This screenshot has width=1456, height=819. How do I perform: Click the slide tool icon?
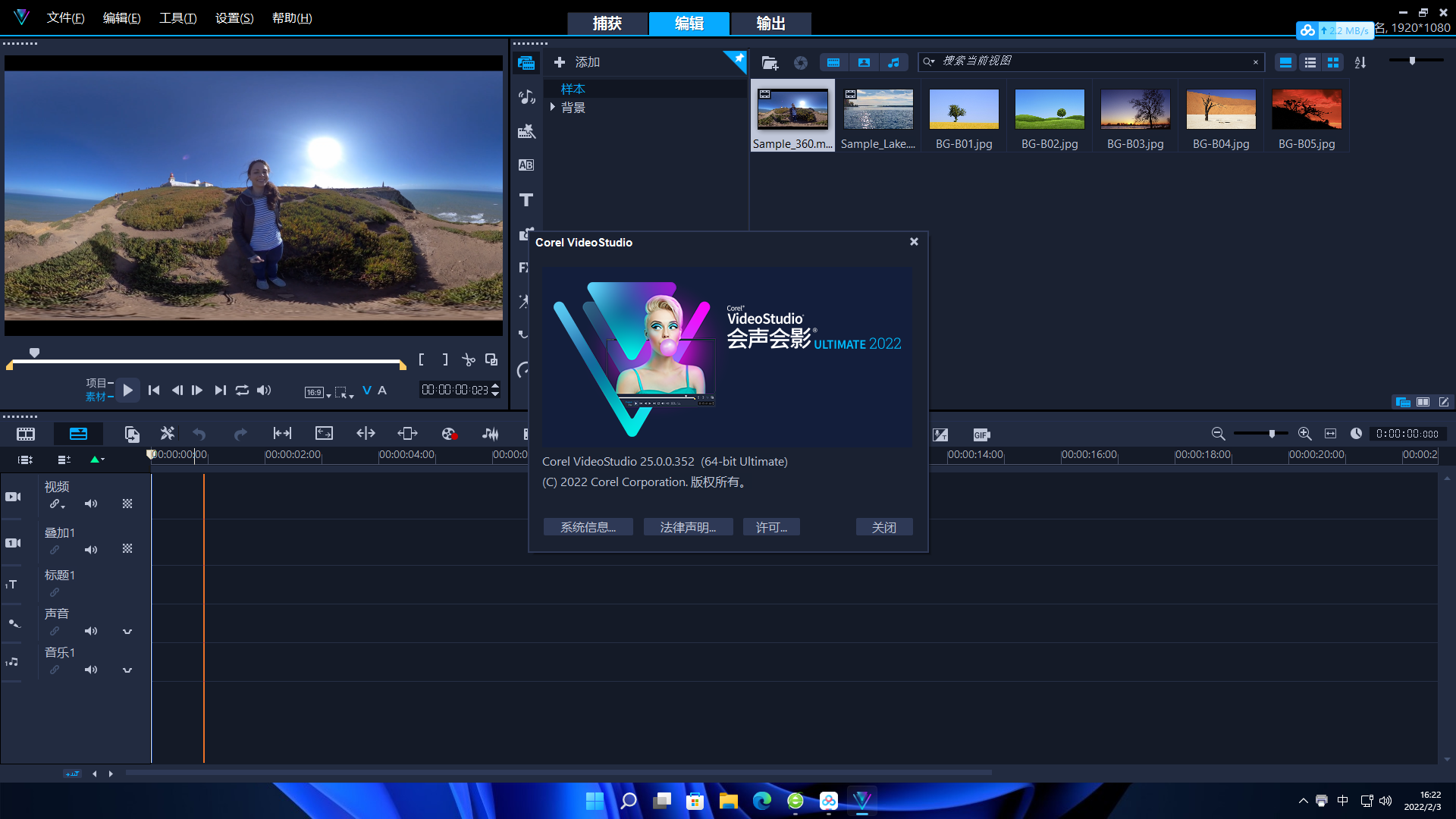click(407, 433)
